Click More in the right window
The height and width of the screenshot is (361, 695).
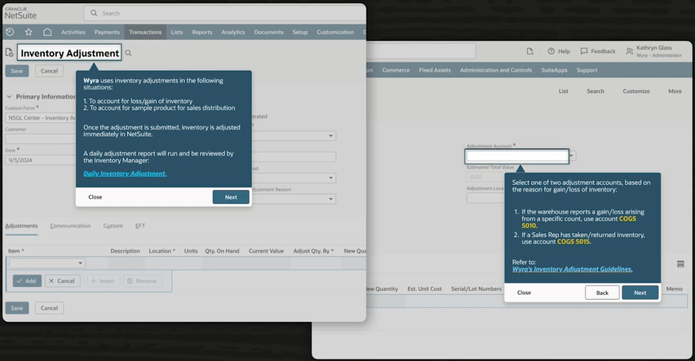click(x=675, y=91)
